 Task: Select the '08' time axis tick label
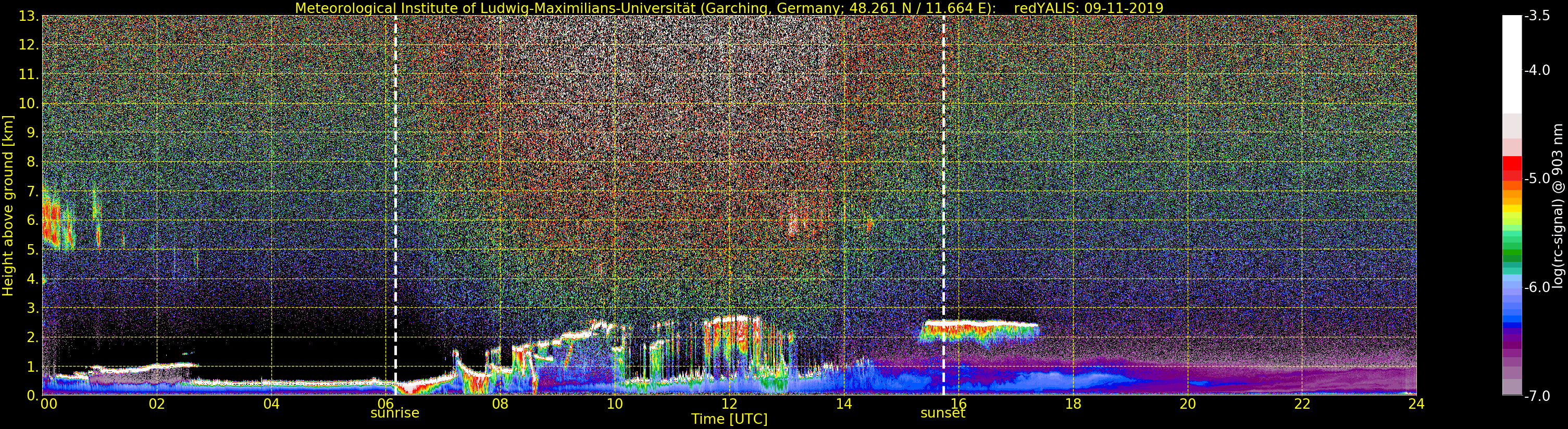click(x=500, y=403)
